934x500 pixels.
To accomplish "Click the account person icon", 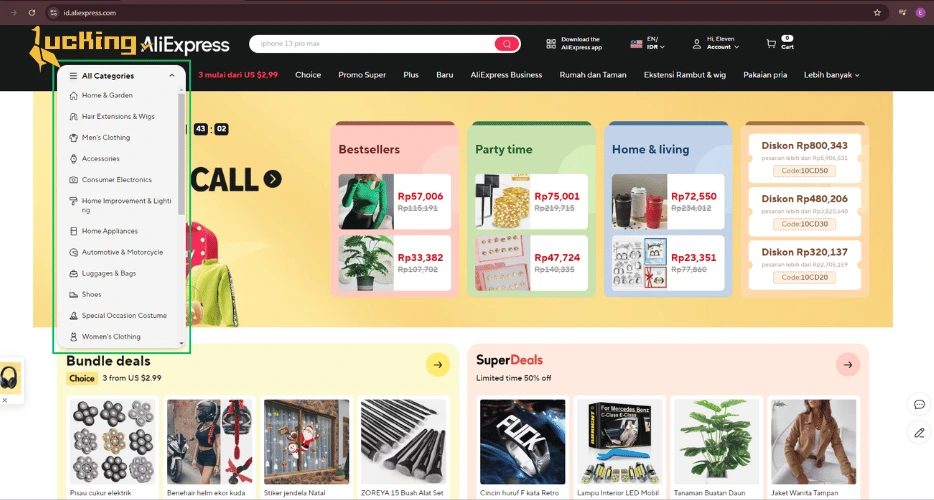I will [696, 44].
